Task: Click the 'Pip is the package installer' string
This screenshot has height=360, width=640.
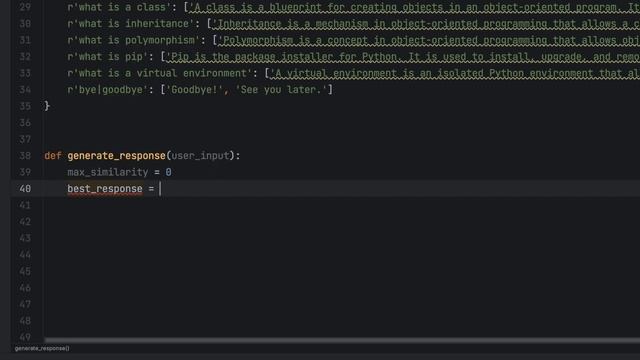Action: click(x=402, y=57)
